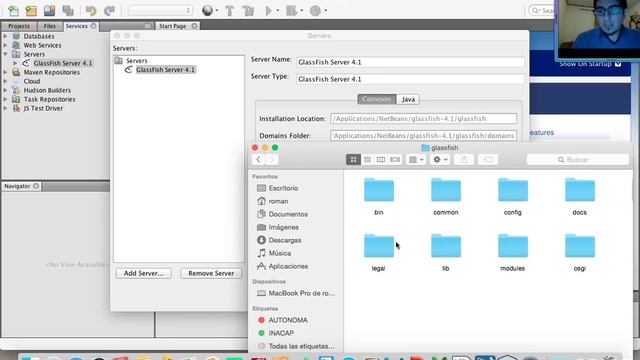The width and height of the screenshot is (640, 360).
Task: Open the Finder action gear menu
Action: [440, 160]
